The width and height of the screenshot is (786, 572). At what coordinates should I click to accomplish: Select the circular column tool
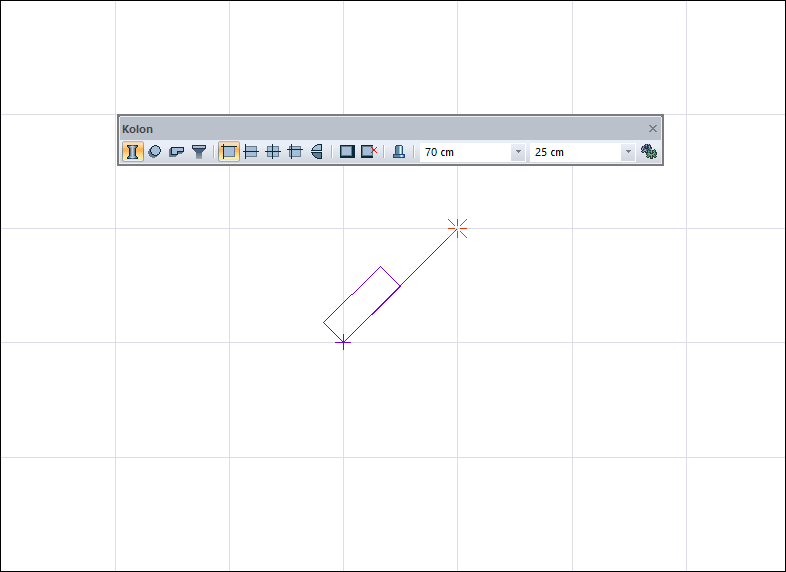[155, 151]
